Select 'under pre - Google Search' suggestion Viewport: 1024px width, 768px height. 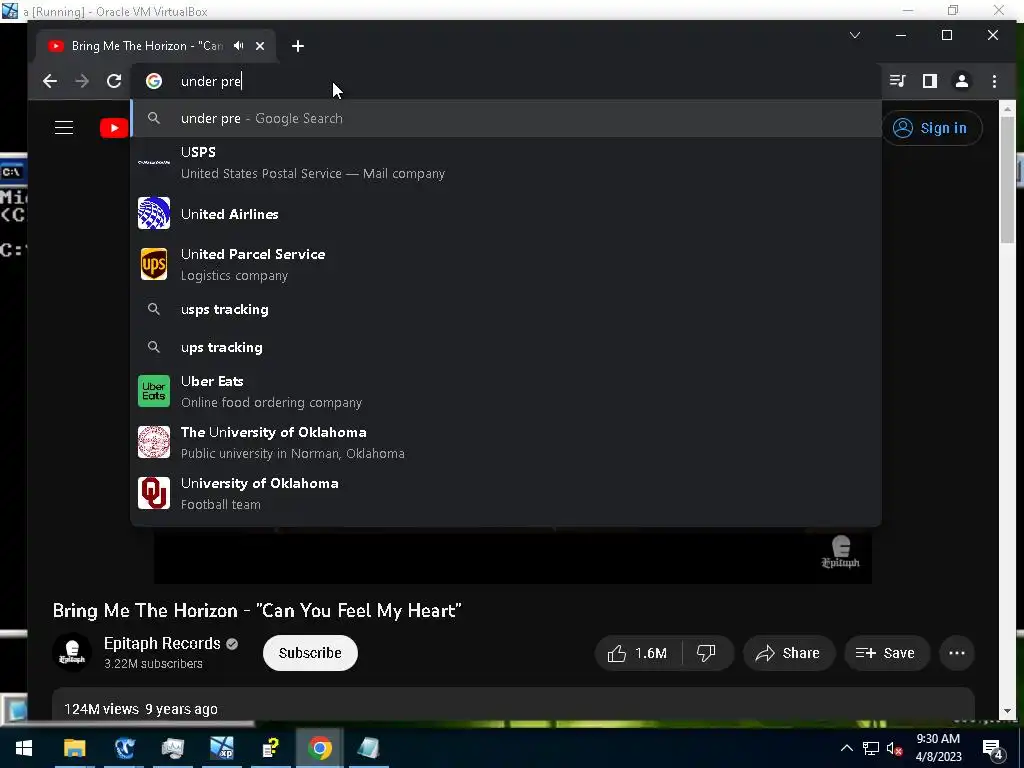tap(506, 118)
